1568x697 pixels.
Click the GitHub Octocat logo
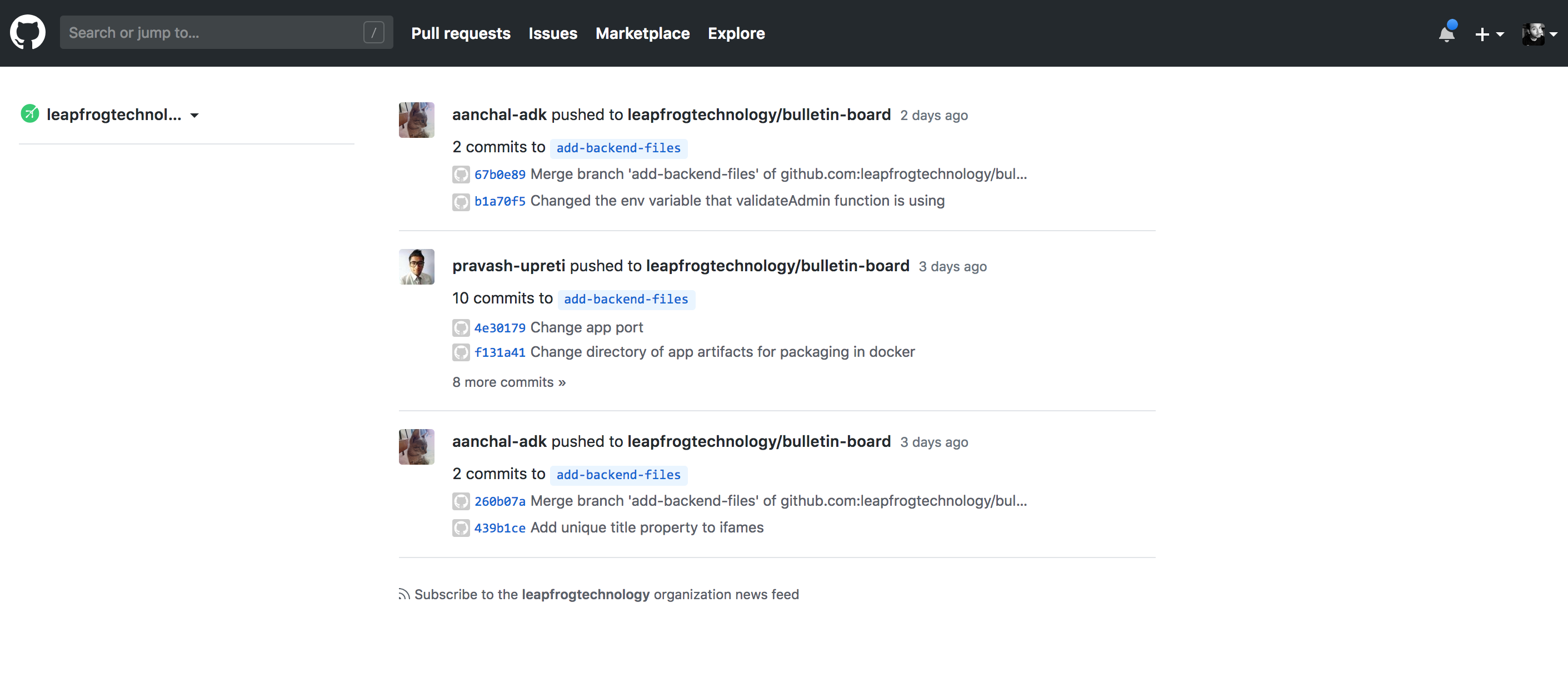pyautogui.click(x=27, y=32)
